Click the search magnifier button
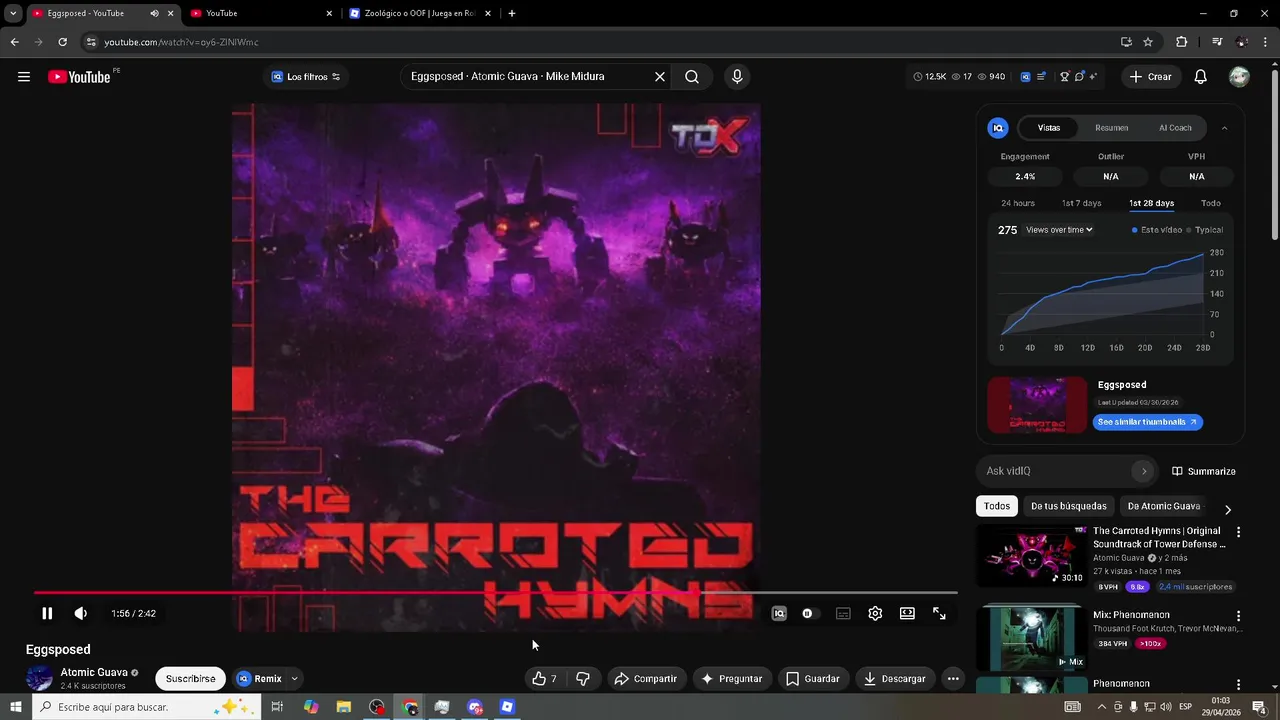The image size is (1280, 720). point(692,77)
